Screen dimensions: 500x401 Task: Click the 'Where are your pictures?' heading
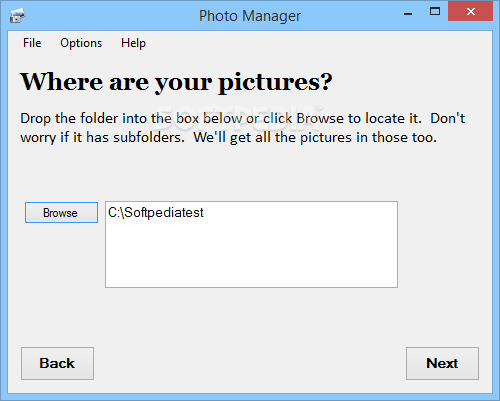click(x=176, y=82)
